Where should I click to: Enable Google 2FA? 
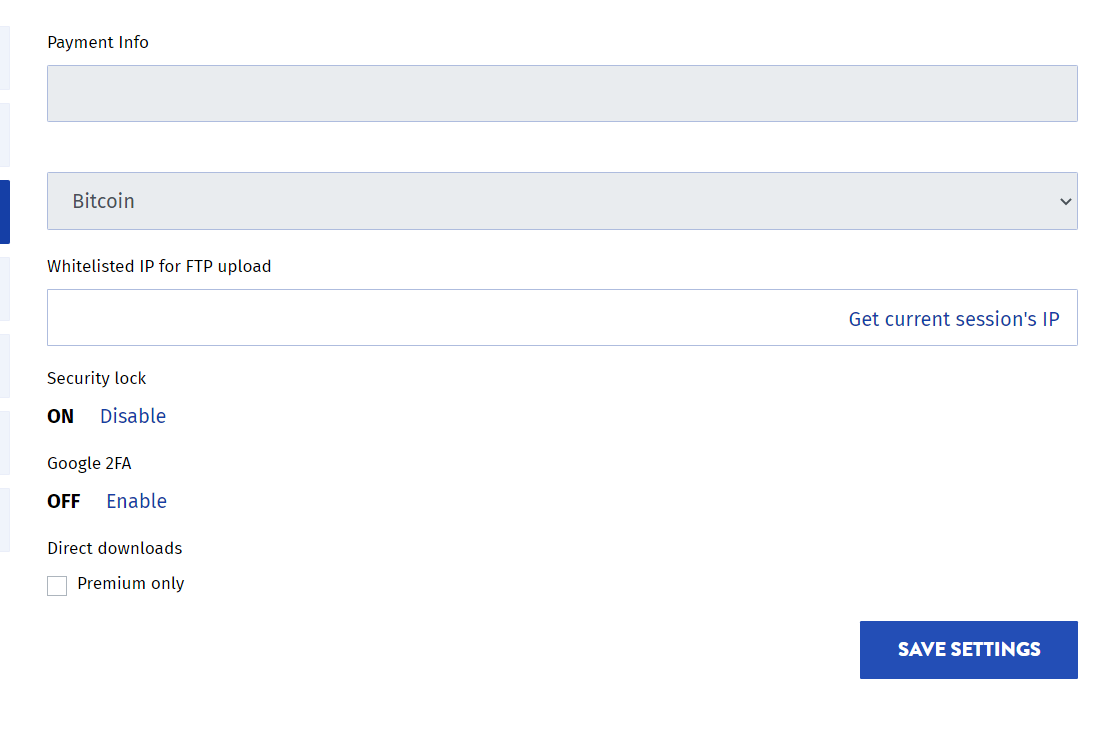[136, 501]
